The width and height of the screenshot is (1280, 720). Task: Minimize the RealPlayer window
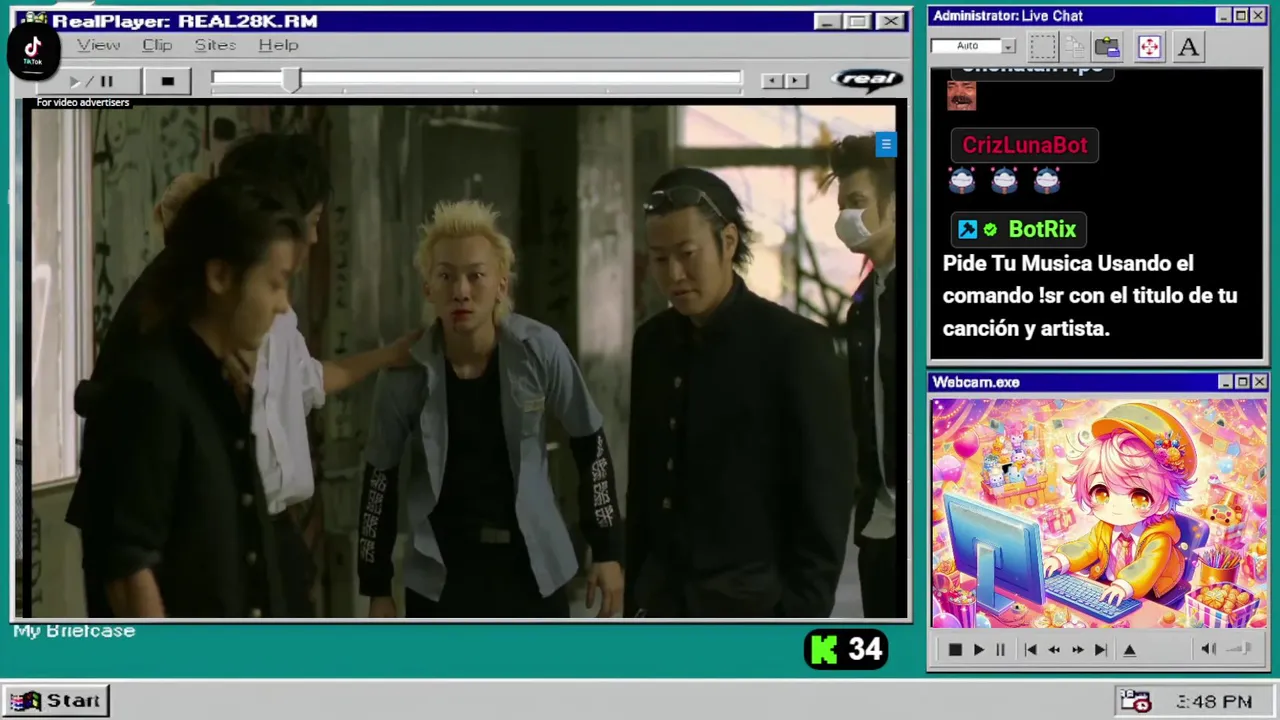[826, 21]
